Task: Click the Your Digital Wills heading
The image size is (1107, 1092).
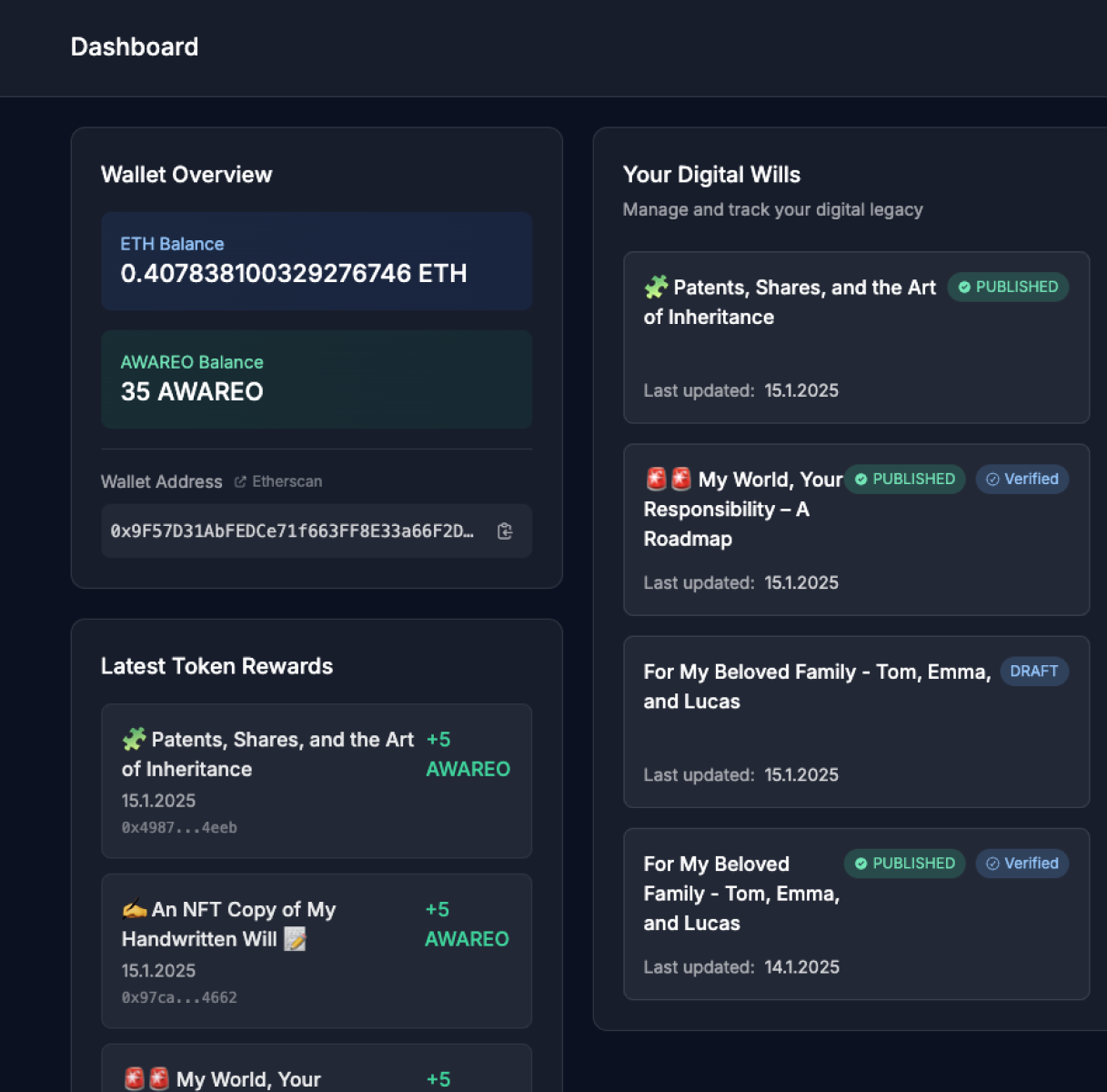Action: pos(711,175)
